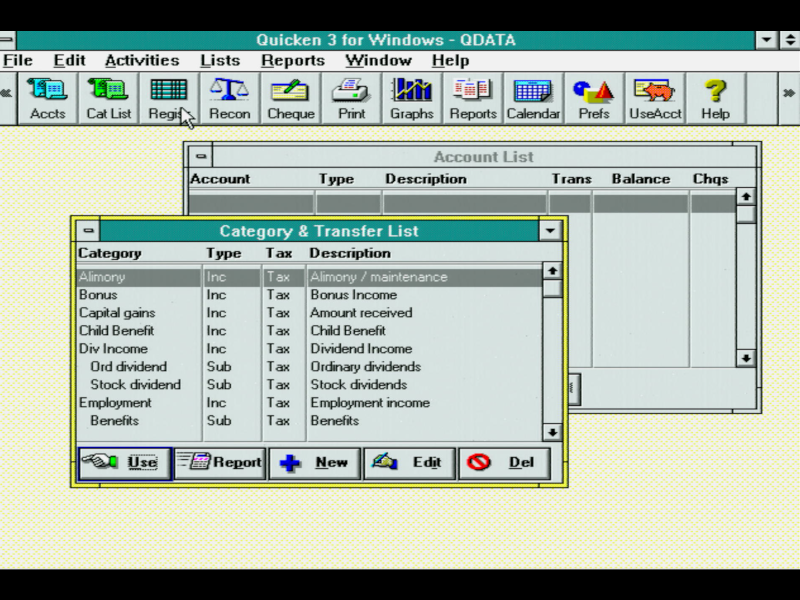The image size is (800, 600).
Task: Click Use button in category list
Action: coord(125,463)
